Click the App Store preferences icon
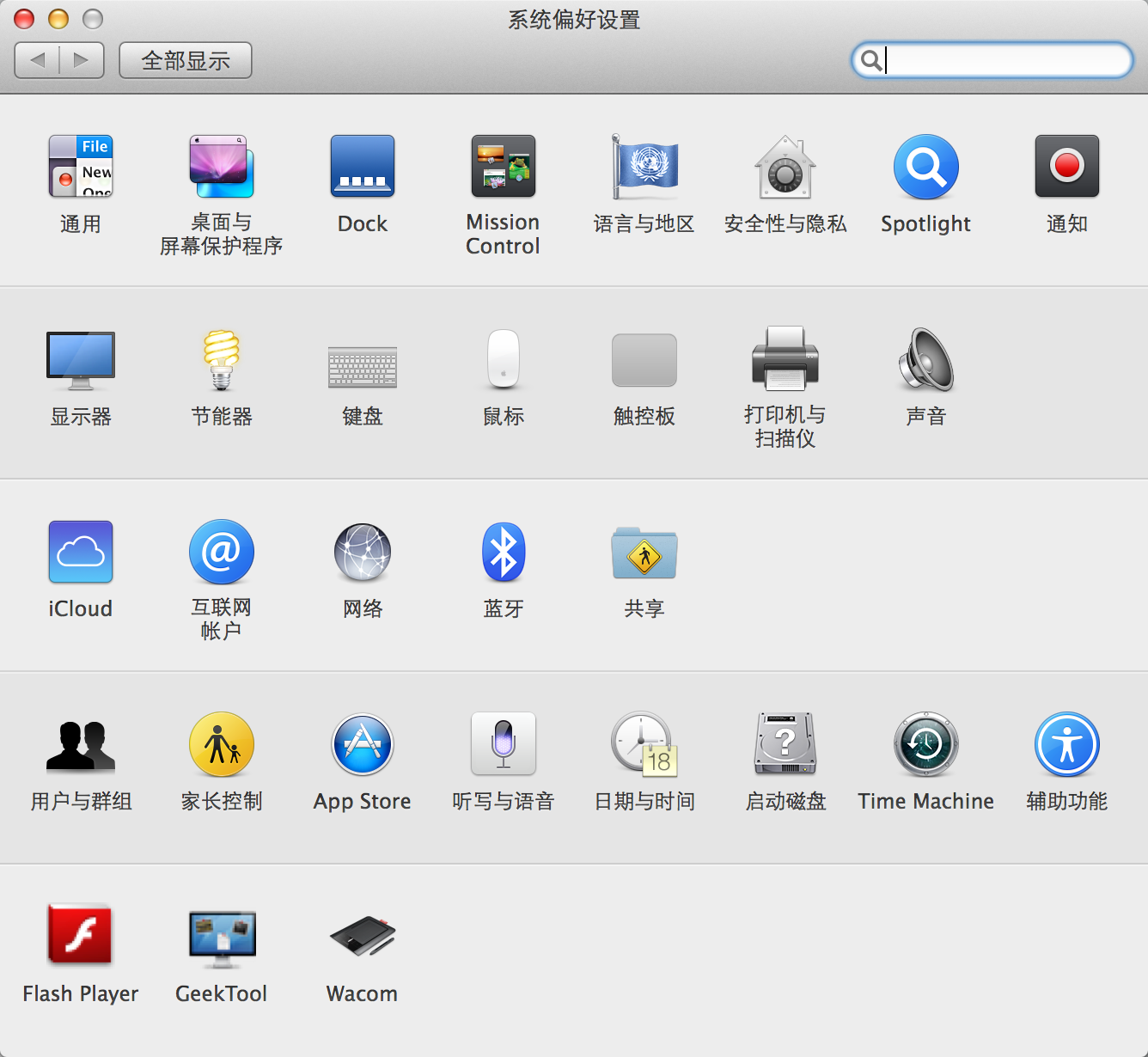The image size is (1148, 1057). point(362,745)
